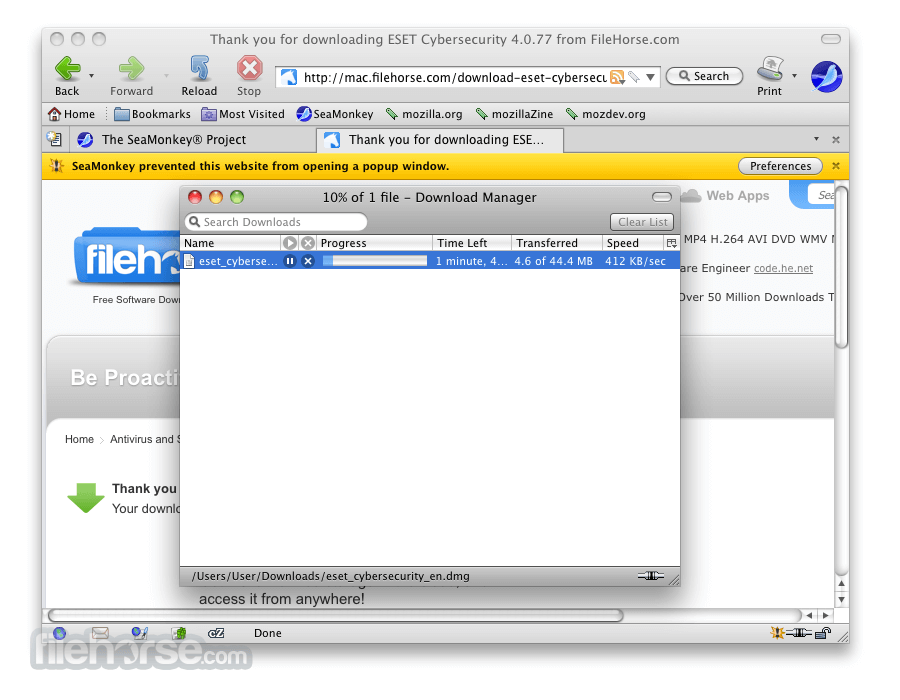The width and height of the screenshot is (900, 700).
Task: Open the code.he.net link
Action: (783, 269)
